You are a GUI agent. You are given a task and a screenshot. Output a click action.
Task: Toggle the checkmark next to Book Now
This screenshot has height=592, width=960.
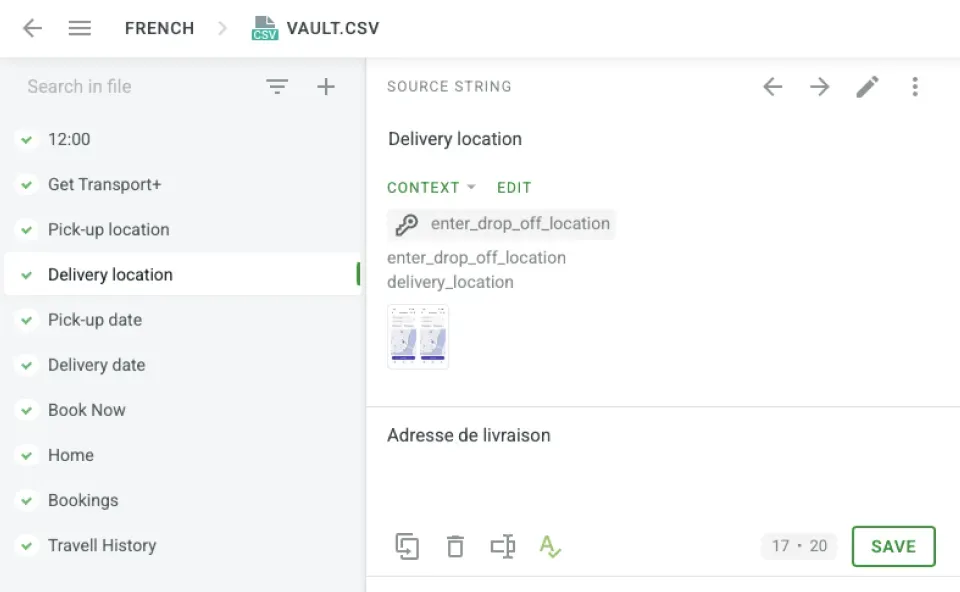[x=27, y=410]
